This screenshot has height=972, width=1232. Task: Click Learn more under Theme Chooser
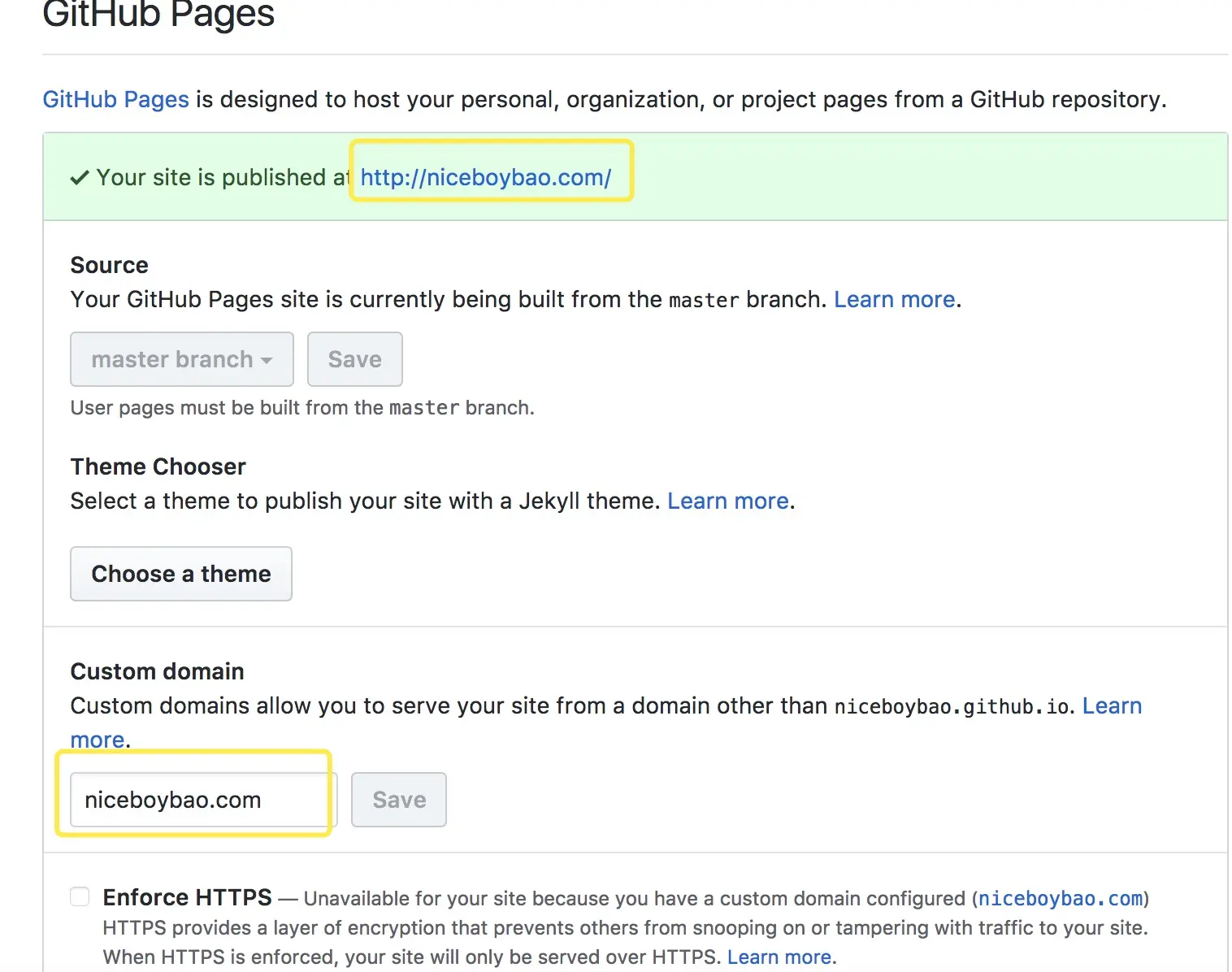coord(728,501)
